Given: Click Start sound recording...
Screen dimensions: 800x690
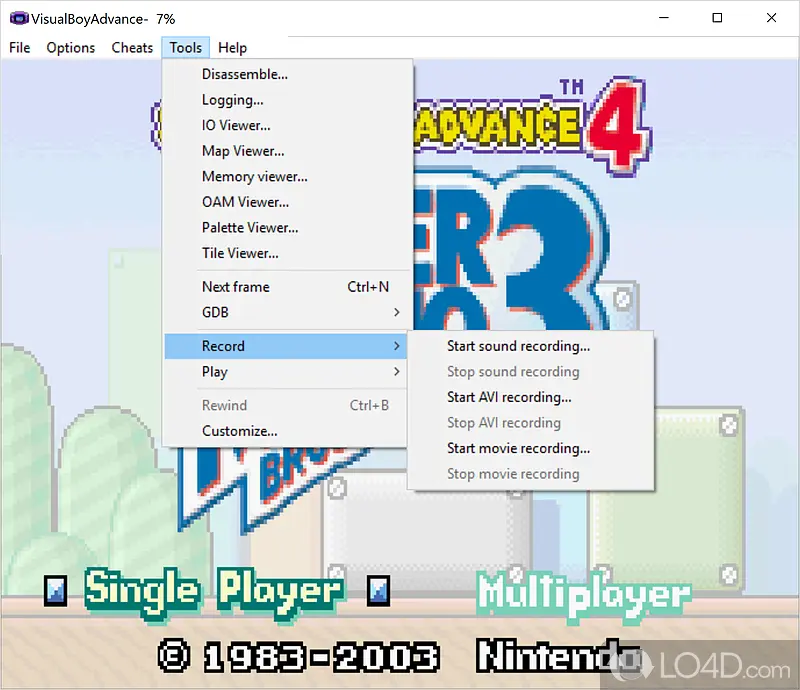Looking at the screenshot, I should (x=518, y=346).
